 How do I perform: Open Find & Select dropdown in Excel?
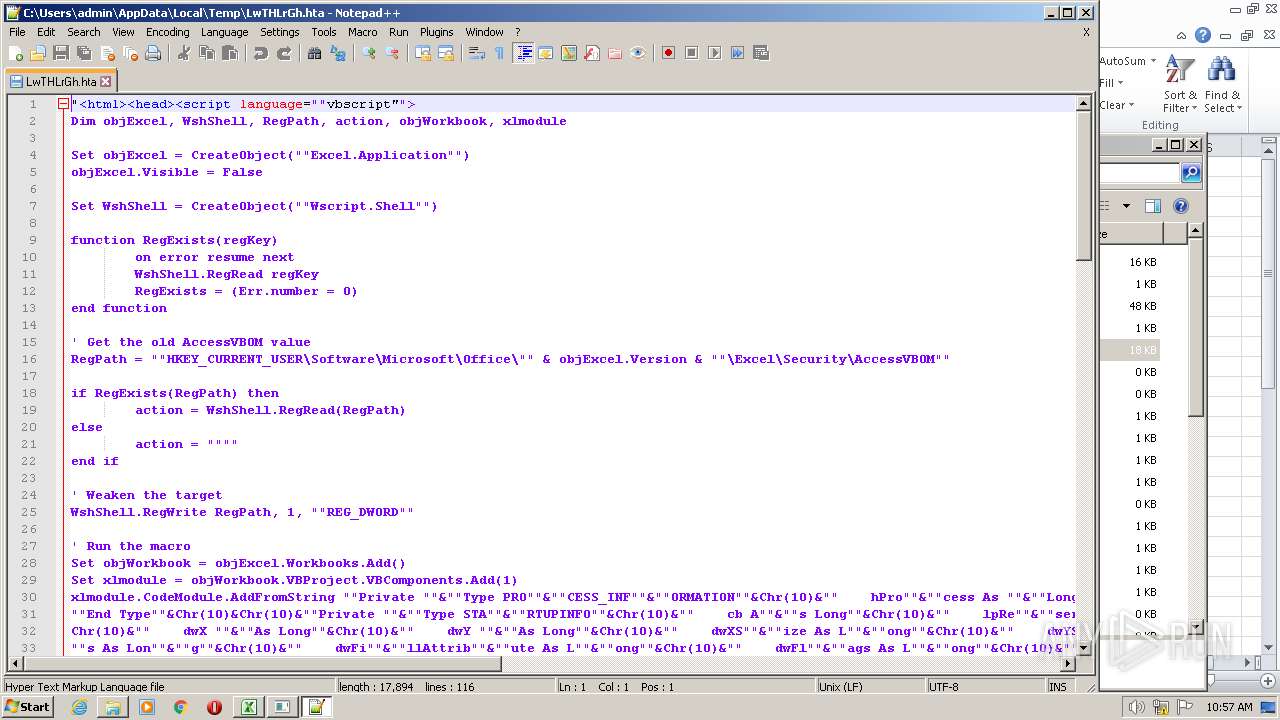tap(1222, 84)
